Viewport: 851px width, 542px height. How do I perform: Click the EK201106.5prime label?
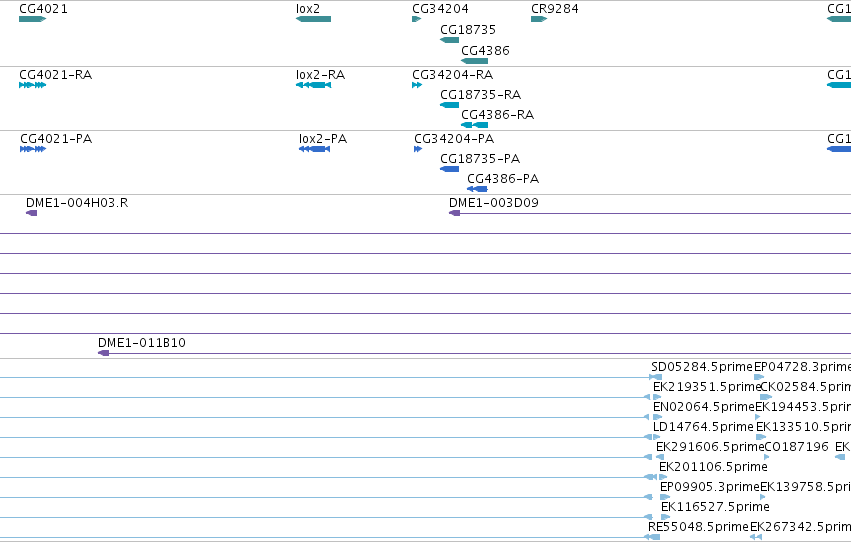tap(713, 467)
